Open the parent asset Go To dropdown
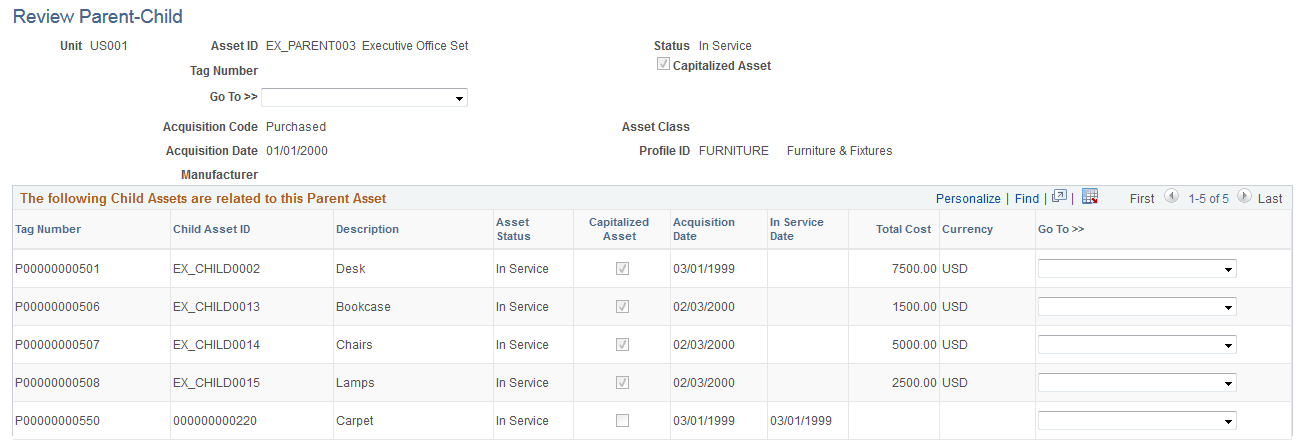This screenshot has width=1298, height=446. click(364, 97)
